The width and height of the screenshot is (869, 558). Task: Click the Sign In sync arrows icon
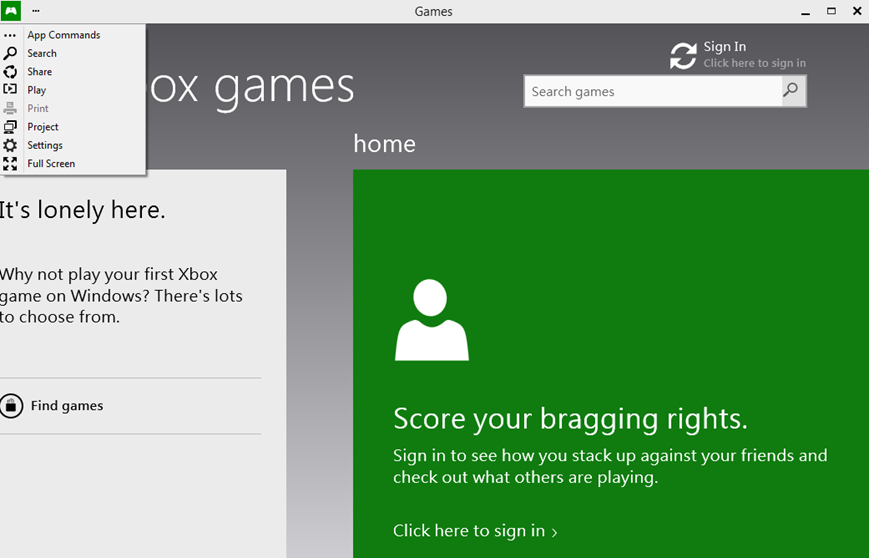[x=683, y=56]
